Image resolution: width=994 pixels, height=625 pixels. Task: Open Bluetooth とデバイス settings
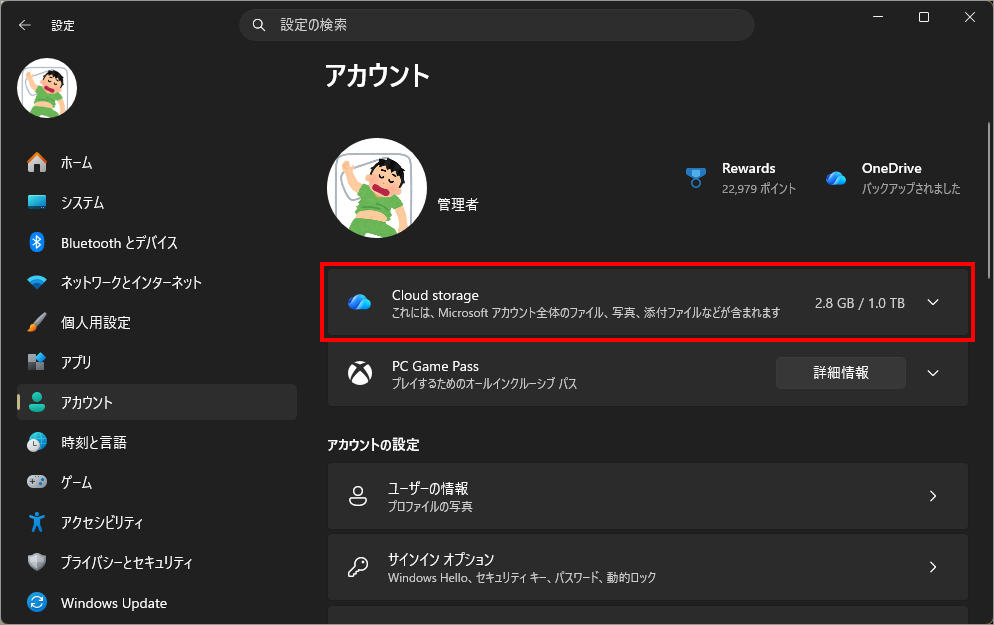[118, 242]
